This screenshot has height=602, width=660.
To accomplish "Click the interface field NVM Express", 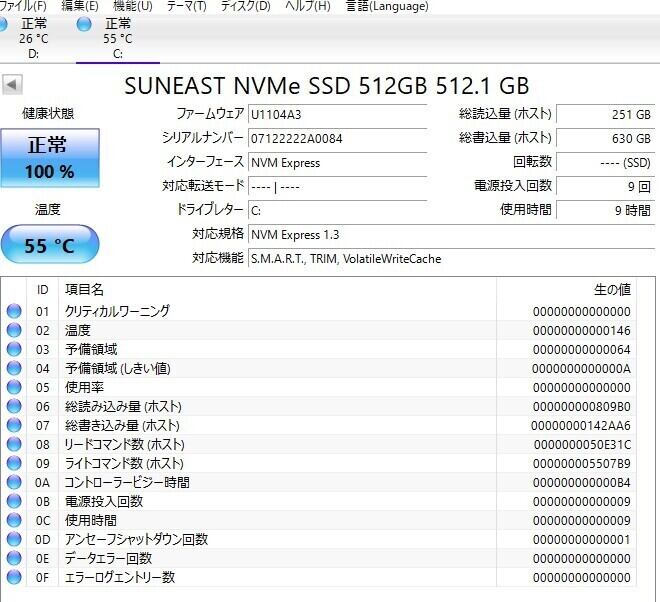I will 338,162.
